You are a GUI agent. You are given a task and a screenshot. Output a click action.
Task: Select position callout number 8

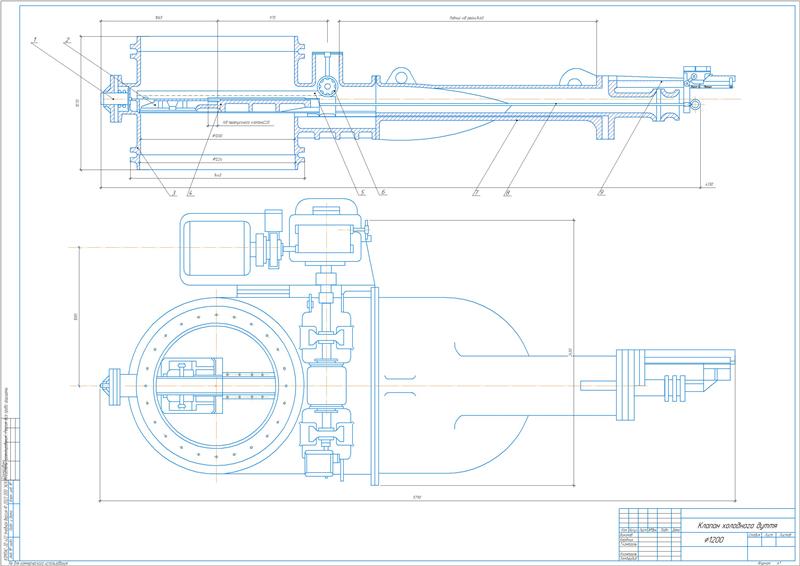coord(507,192)
